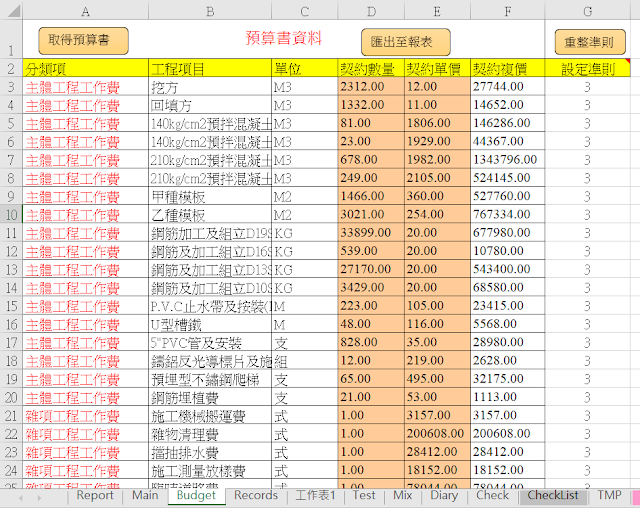This screenshot has width=640, height=508.
Task: Select quantity cell 27170.00
Action: (371, 269)
